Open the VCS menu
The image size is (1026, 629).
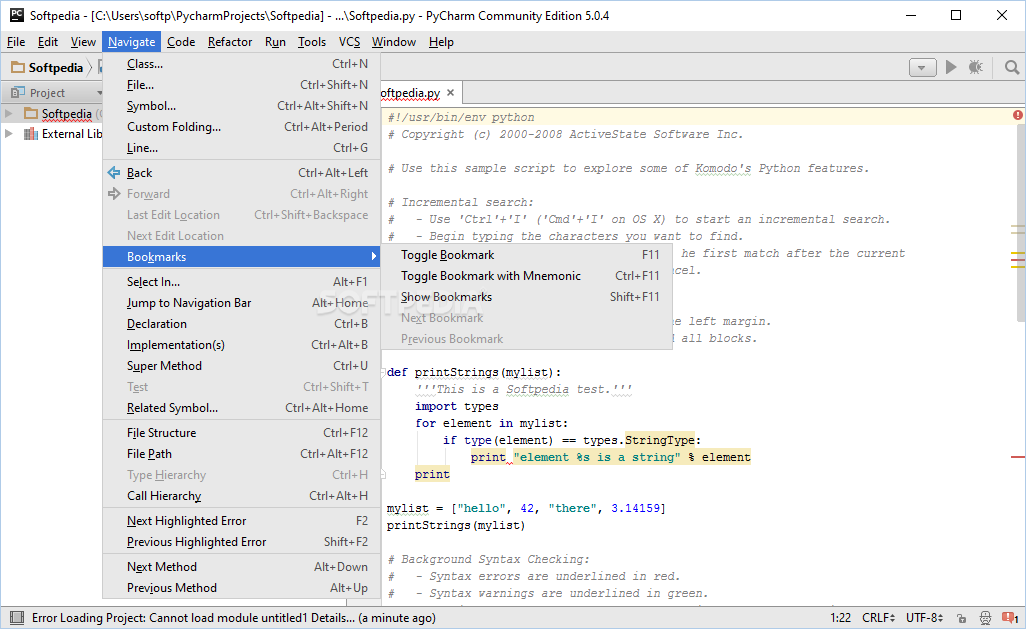point(349,42)
